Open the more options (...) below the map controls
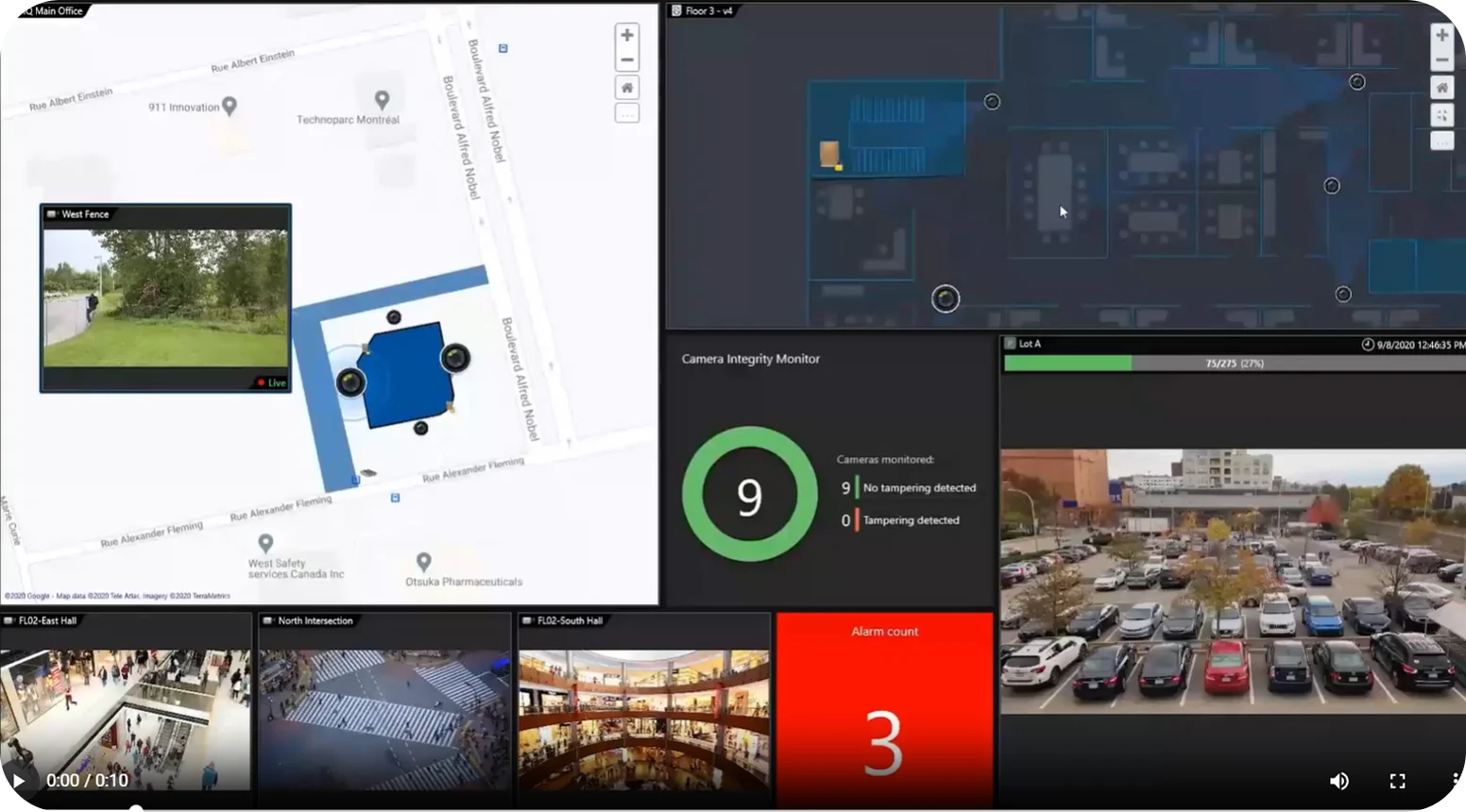This screenshot has width=1466, height=812. (x=626, y=112)
